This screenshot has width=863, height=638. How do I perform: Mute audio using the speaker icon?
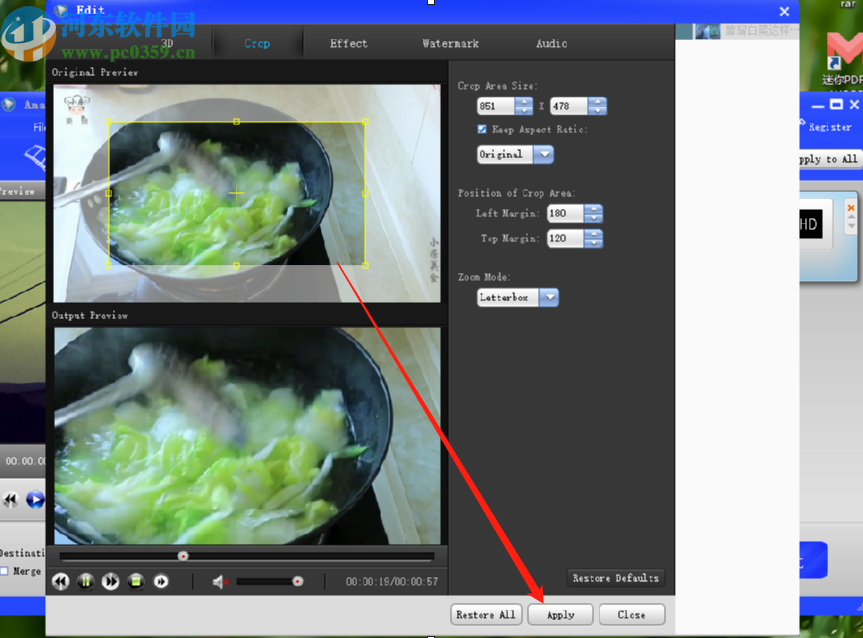(218, 581)
